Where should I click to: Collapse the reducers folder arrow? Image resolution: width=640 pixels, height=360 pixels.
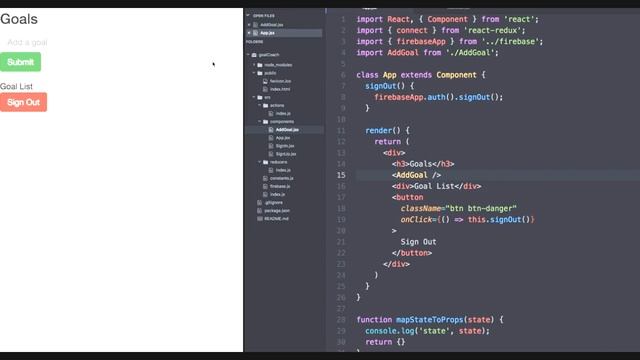click(x=260, y=162)
